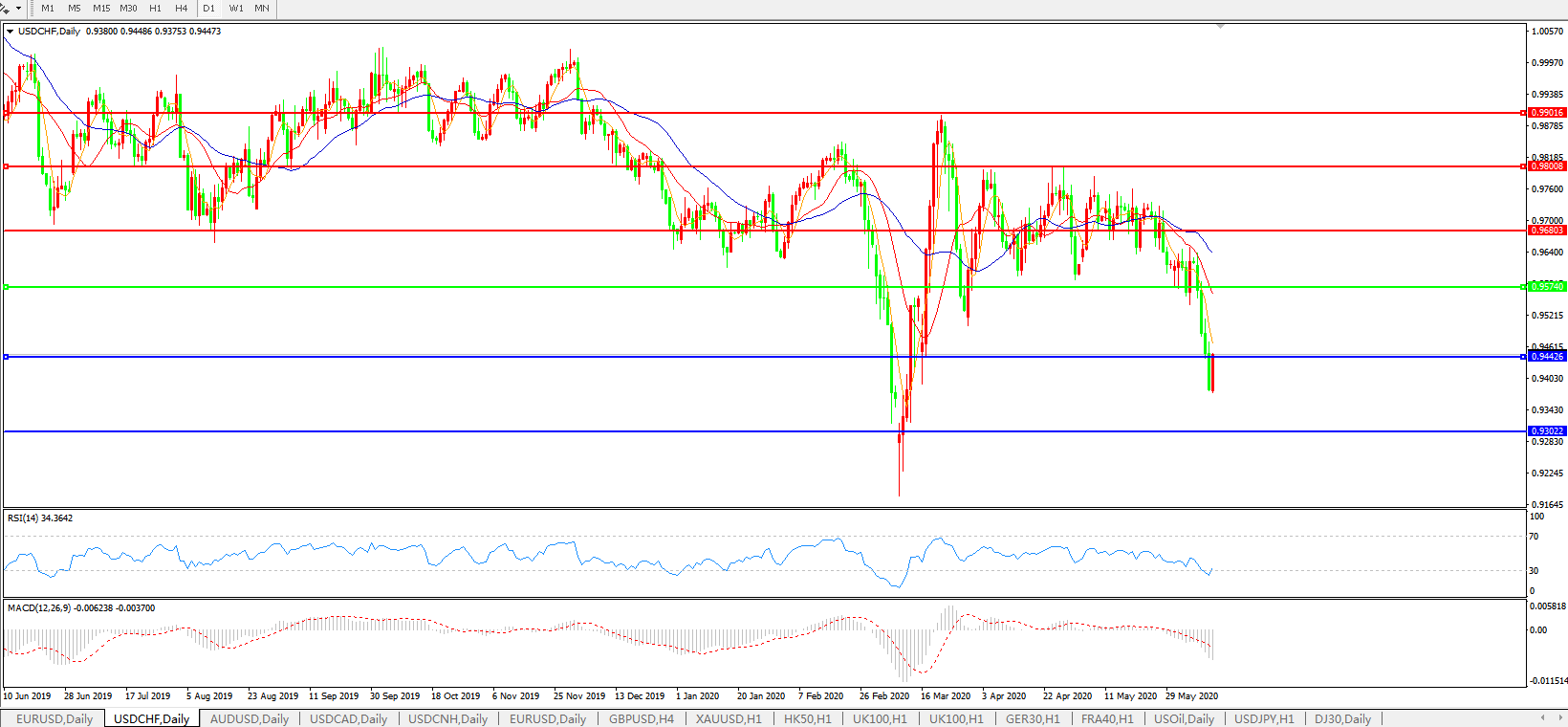Switch to the M1 timeframe
The image size is (1568, 727).
coord(48,8)
